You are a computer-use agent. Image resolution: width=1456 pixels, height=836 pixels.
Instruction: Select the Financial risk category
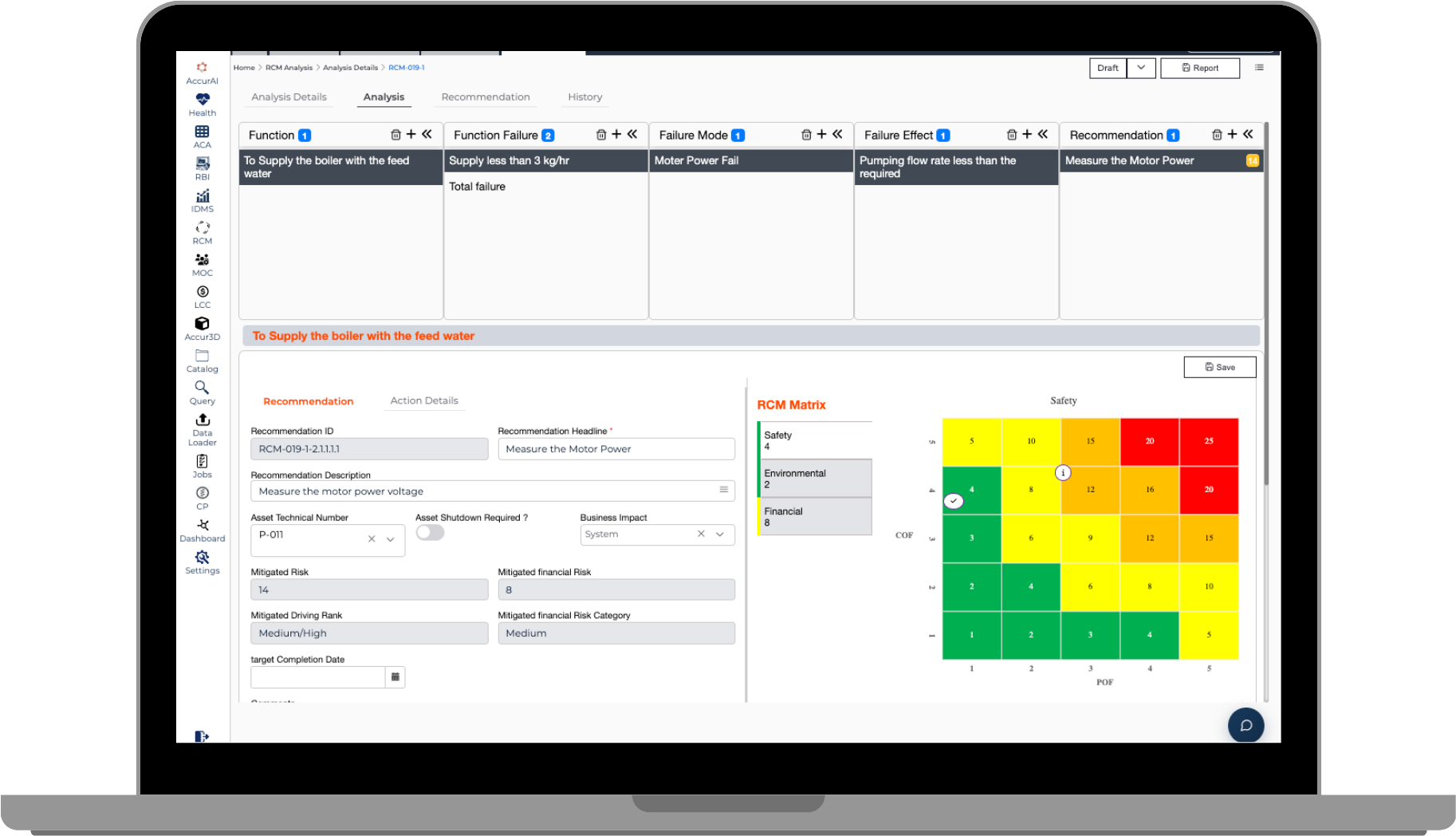tap(814, 517)
